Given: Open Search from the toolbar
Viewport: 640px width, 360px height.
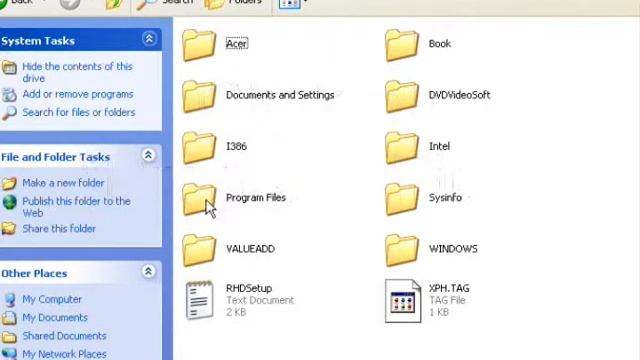Looking at the screenshot, I should pos(165,3).
